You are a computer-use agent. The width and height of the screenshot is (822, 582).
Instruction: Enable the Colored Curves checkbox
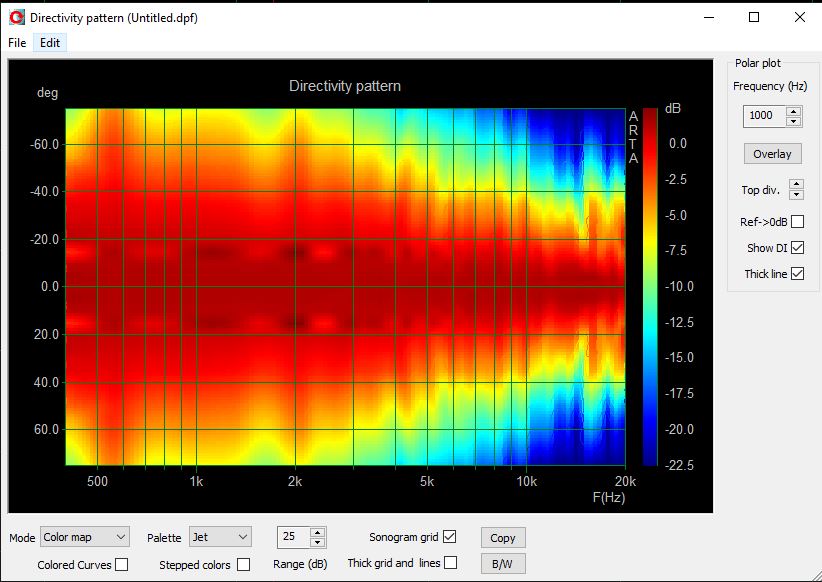tap(122, 564)
